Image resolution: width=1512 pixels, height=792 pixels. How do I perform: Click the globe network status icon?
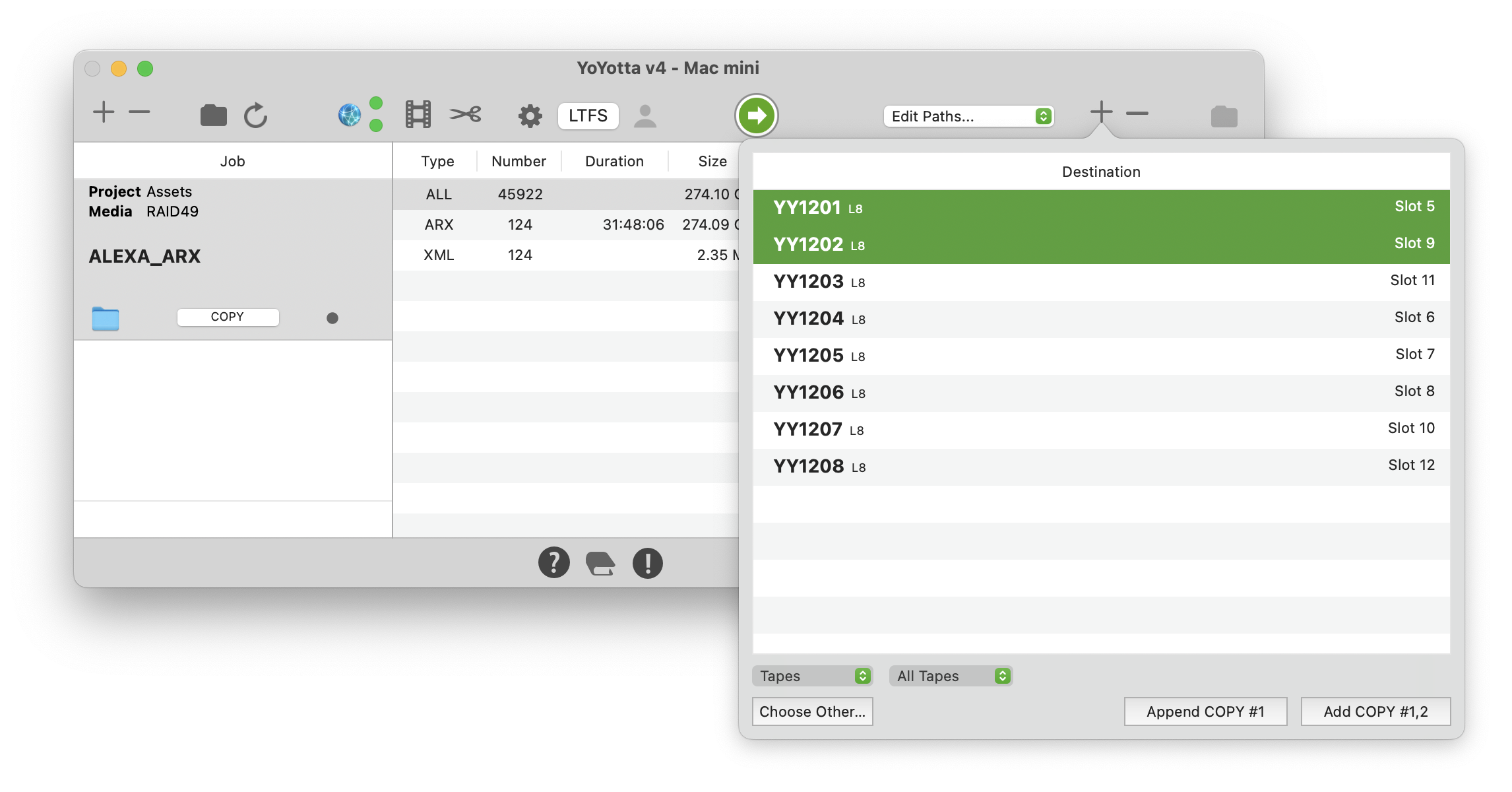click(350, 115)
